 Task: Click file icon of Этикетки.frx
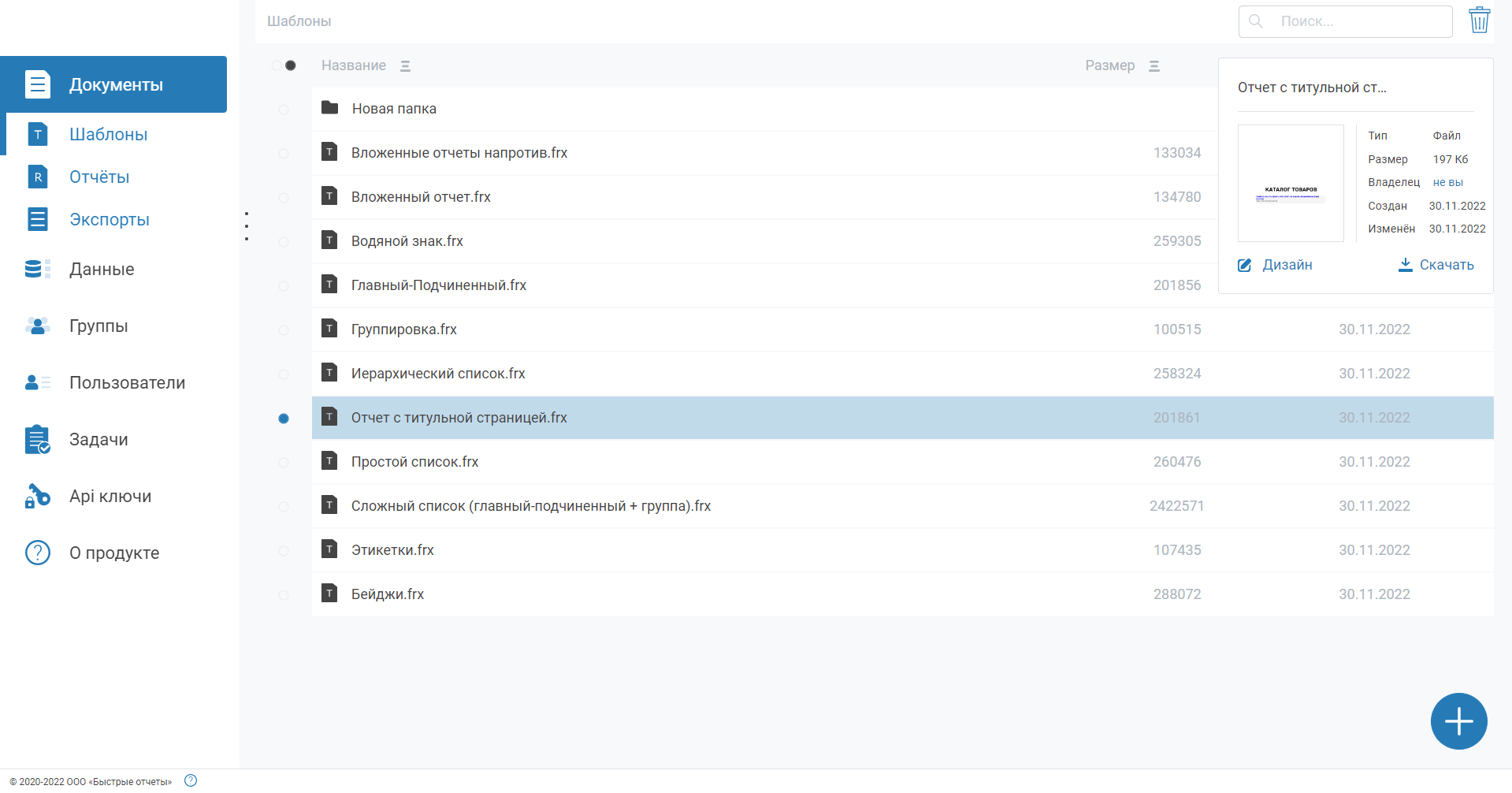pyautogui.click(x=329, y=549)
